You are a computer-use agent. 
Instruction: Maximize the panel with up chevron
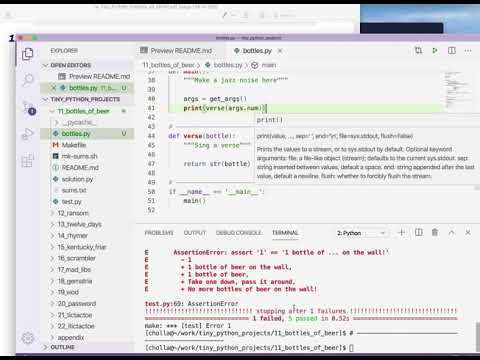[x=452, y=232]
